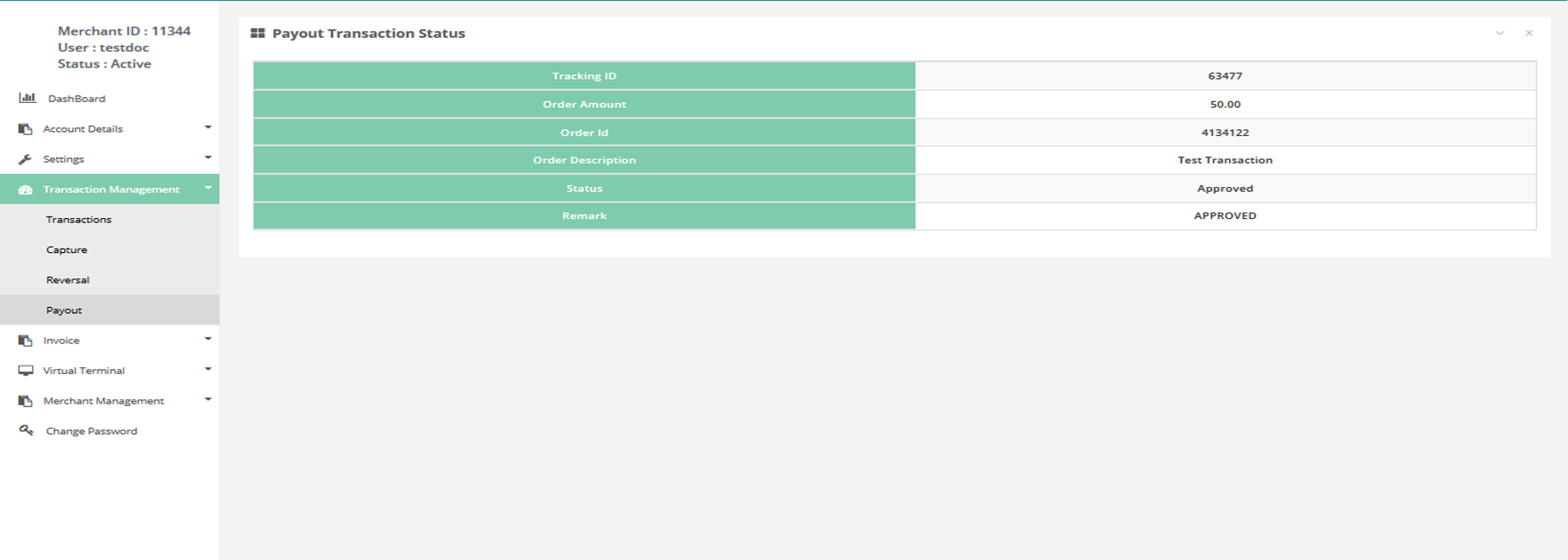Click the Transaction Management icon
The image size is (1568, 560).
26,189
